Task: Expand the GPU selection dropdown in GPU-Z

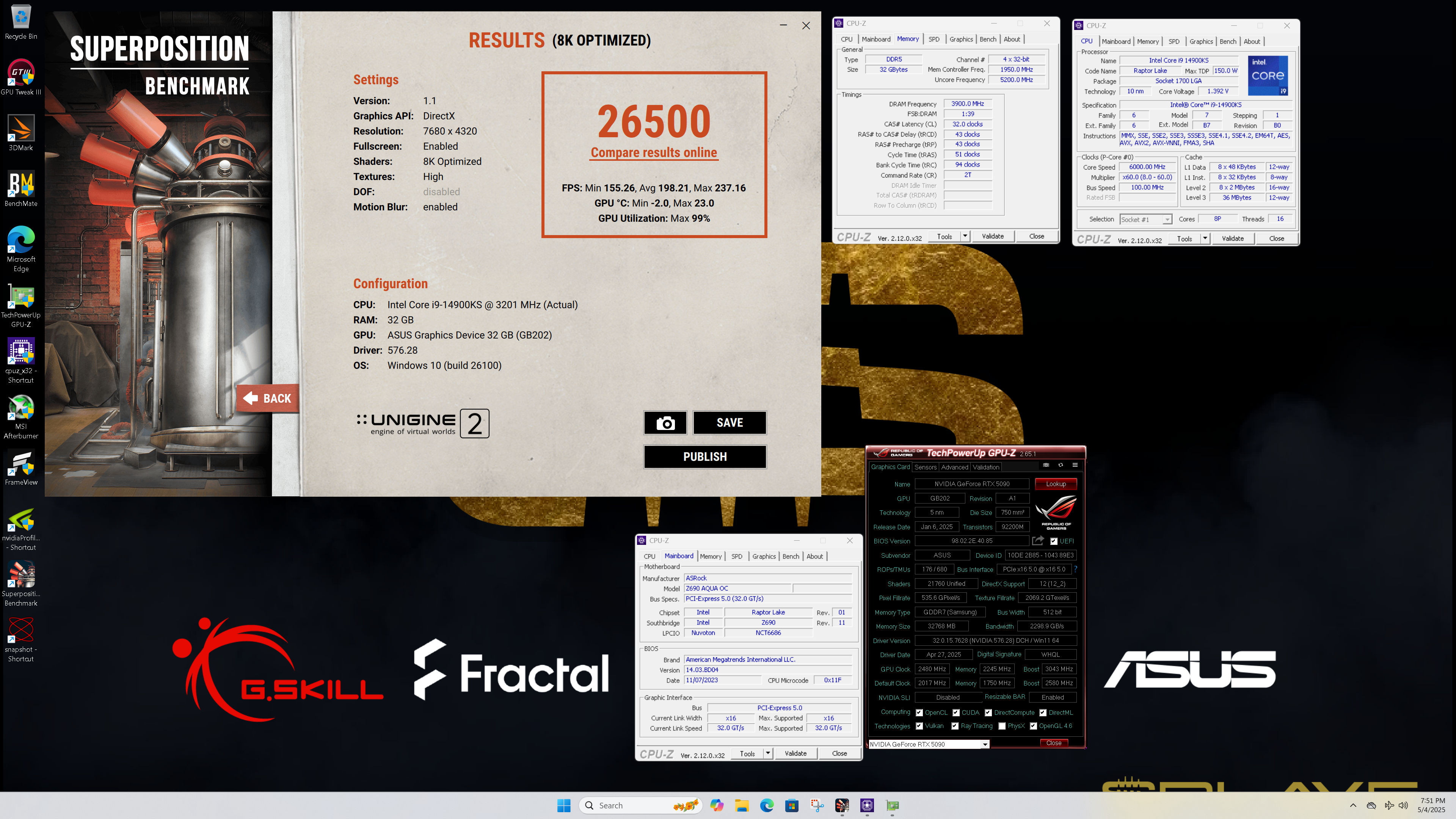Action: coord(985,744)
